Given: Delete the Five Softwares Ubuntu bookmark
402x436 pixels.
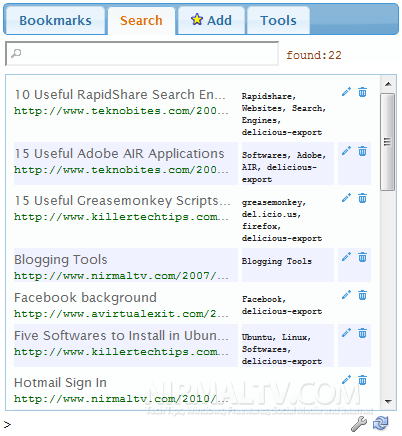Looking at the screenshot, I should coord(362,333).
